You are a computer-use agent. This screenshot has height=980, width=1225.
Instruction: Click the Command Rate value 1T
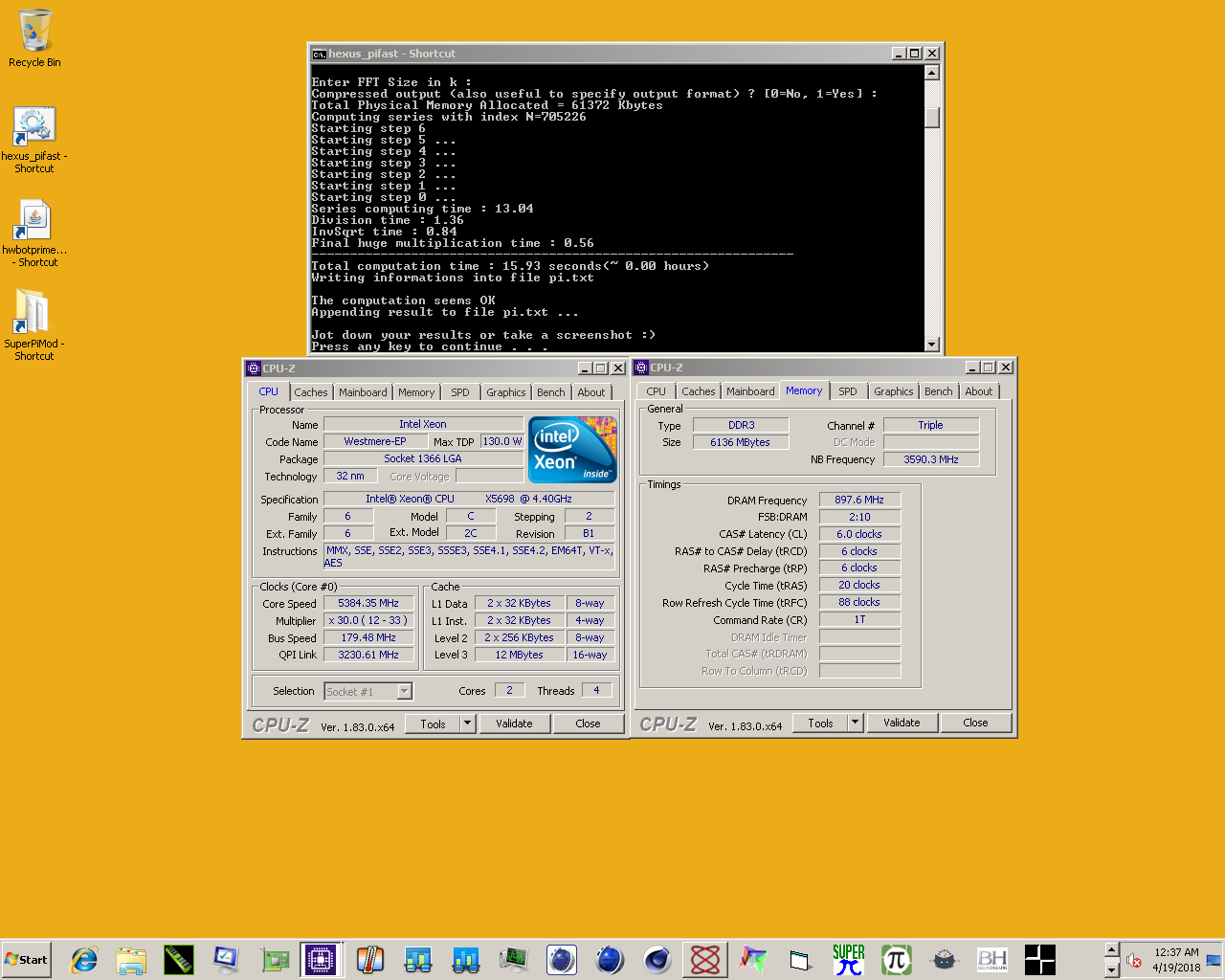pyautogui.click(x=860, y=619)
